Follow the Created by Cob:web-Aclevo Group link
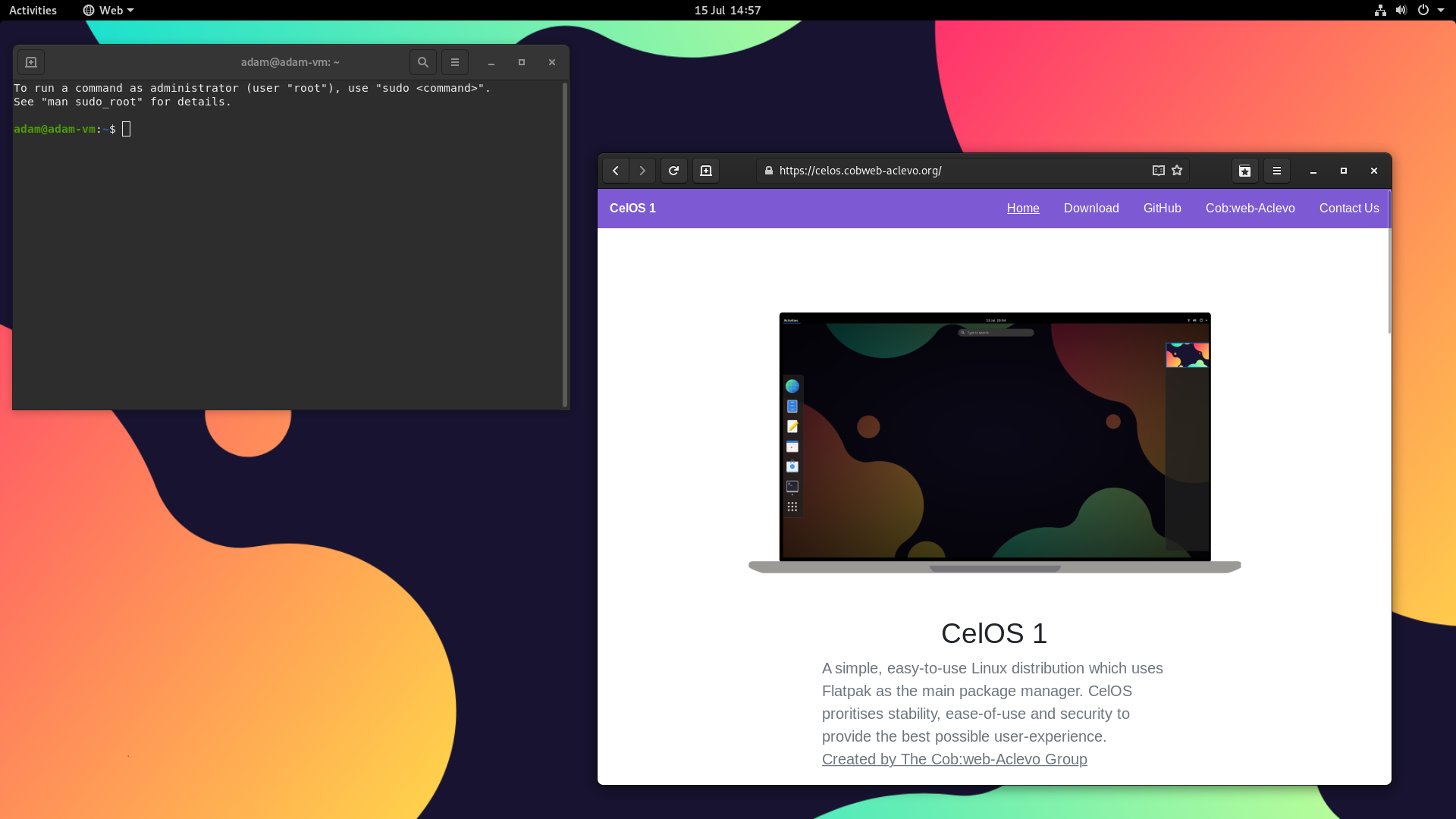1456x819 pixels. 954,759
